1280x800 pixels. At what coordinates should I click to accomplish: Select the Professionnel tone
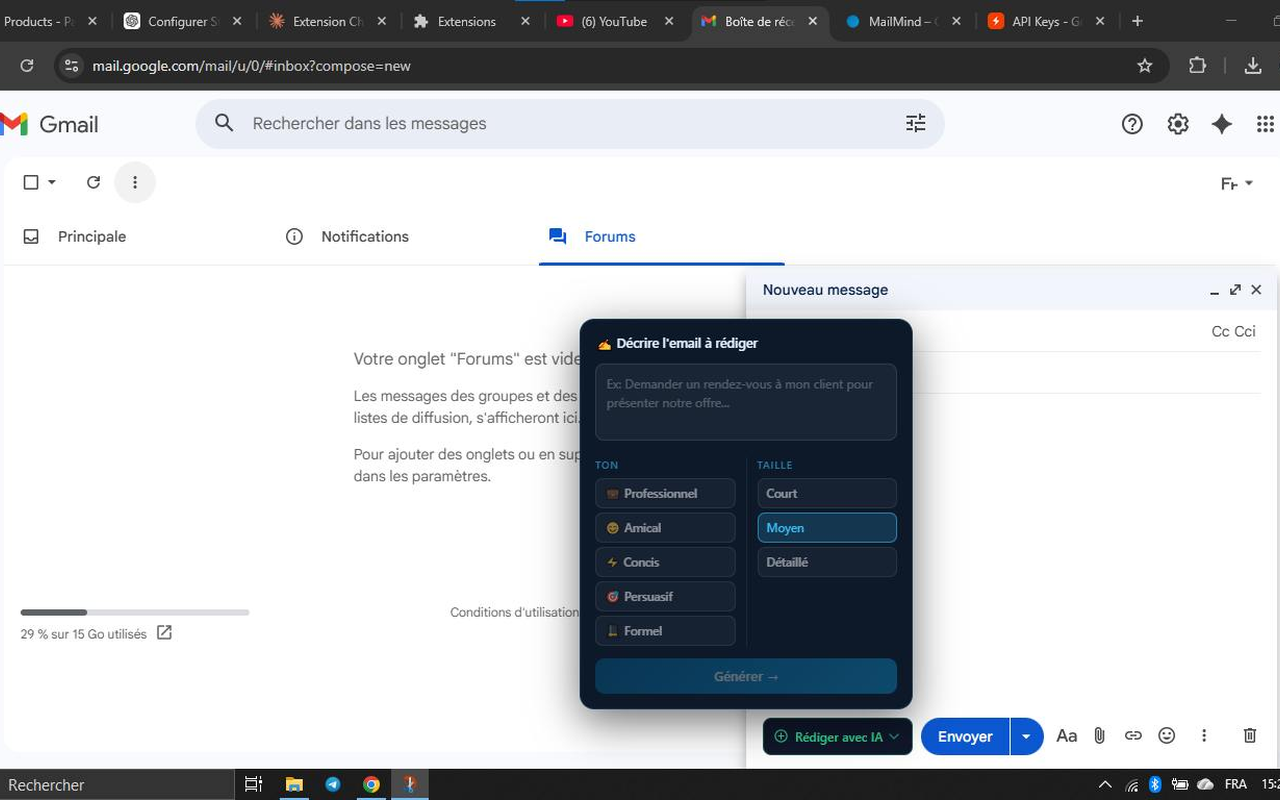point(665,493)
